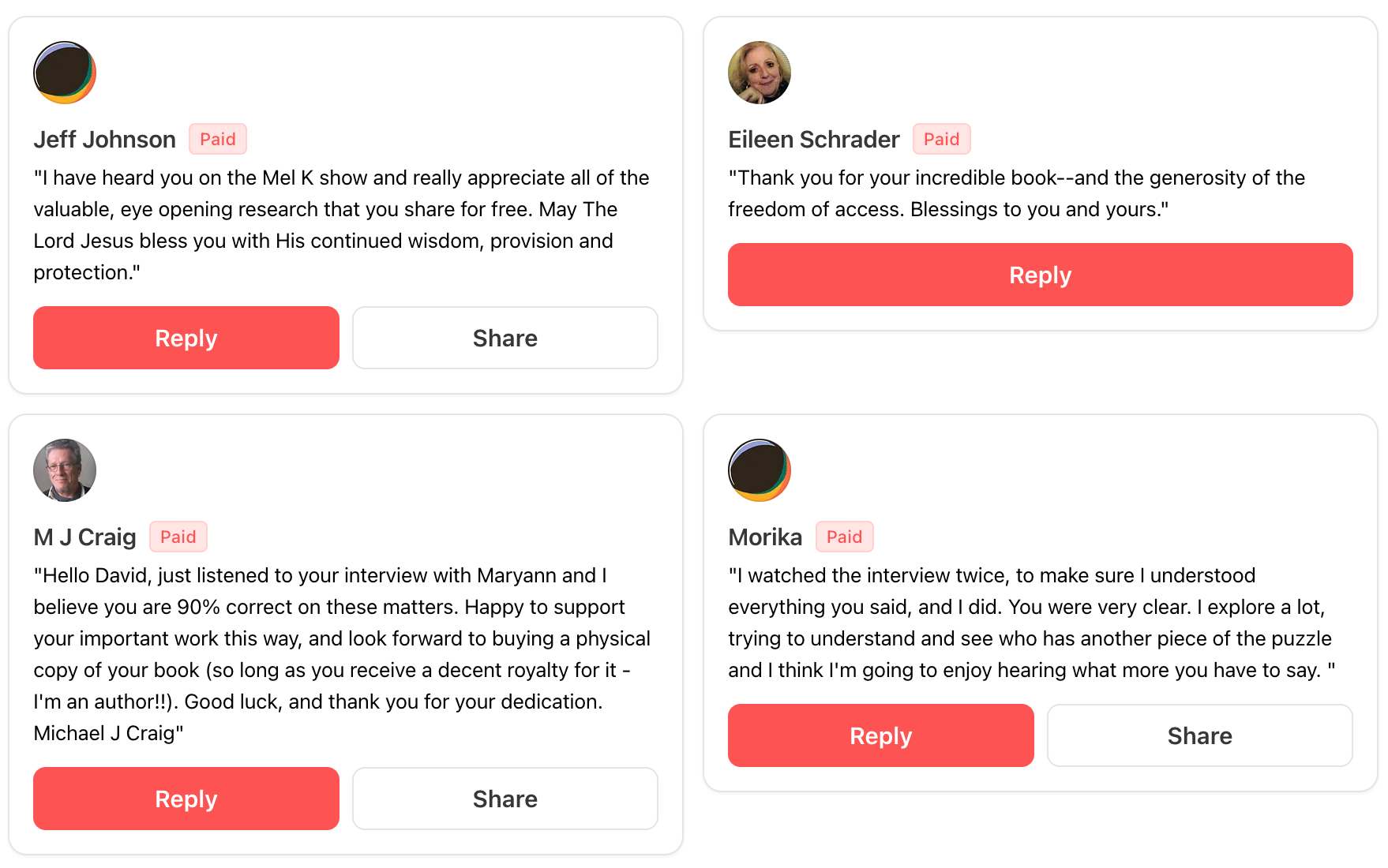This screenshot has height=868, width=1388.
Task: Share M J Craig's testimonial
Action: point(505,799)
